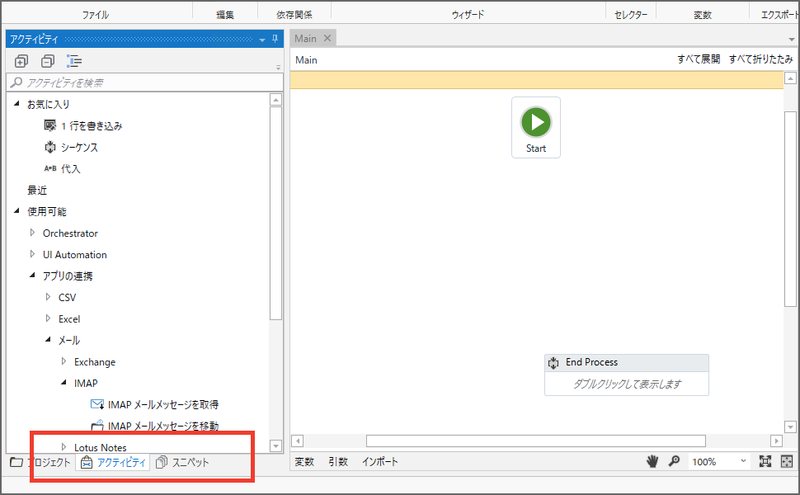Viewport: 800px width, 495px height.
Task: Click designer vertical scroll down arrow
Action: pos(790,426)
